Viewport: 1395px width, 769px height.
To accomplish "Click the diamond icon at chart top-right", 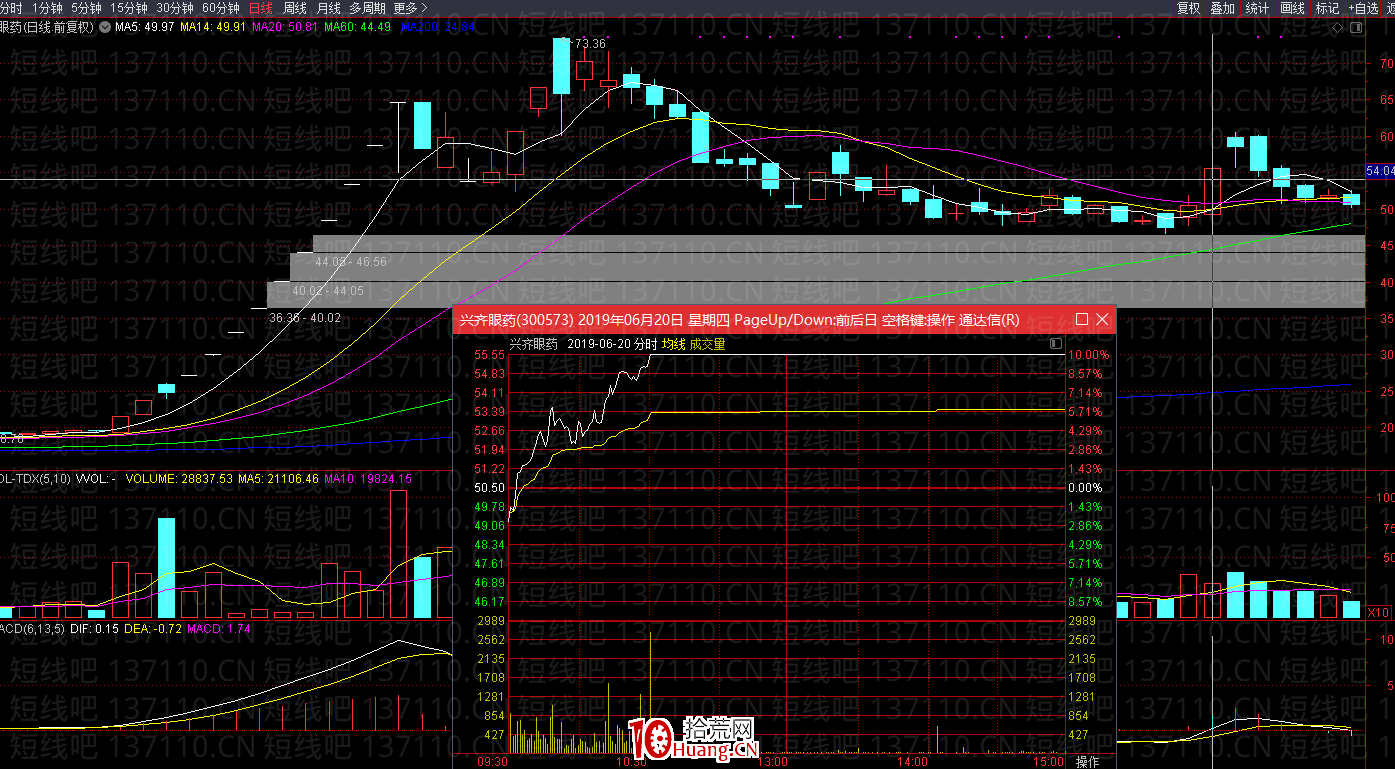I will tap(1338, 28).
